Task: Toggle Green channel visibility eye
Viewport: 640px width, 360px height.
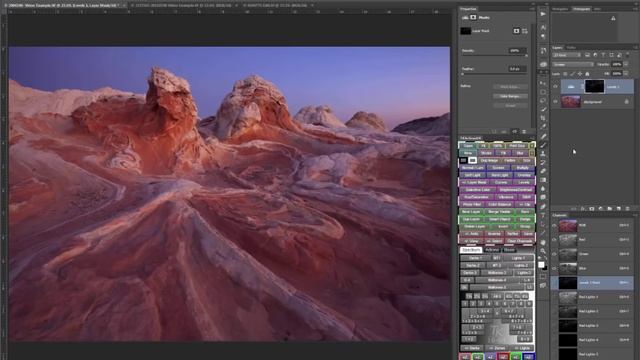Action: pyautogui.click(x=554, y=254)
